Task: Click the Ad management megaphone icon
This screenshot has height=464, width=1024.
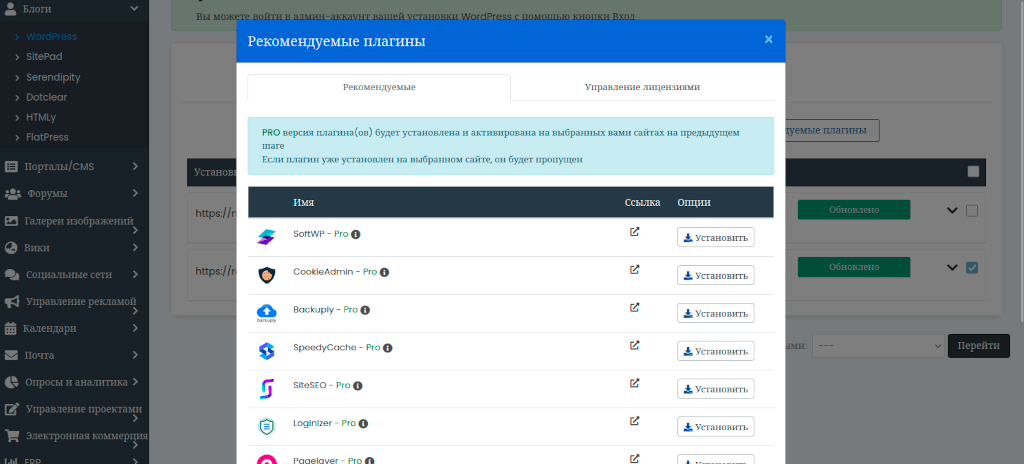Action: pos(11,301)
